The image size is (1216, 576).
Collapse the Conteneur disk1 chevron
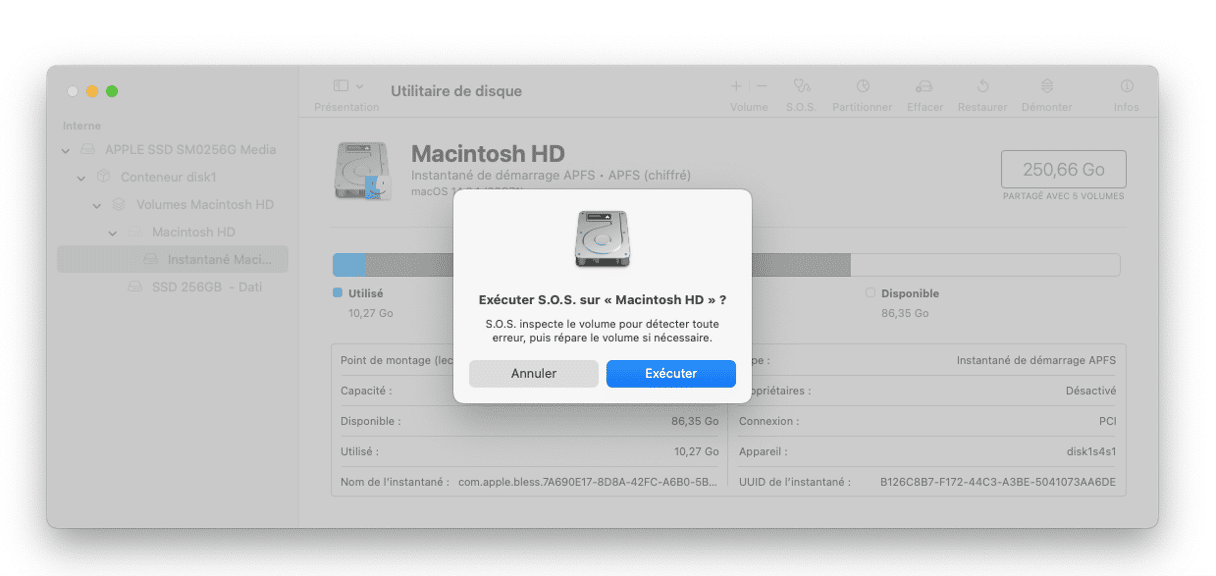tap(82, 178)
